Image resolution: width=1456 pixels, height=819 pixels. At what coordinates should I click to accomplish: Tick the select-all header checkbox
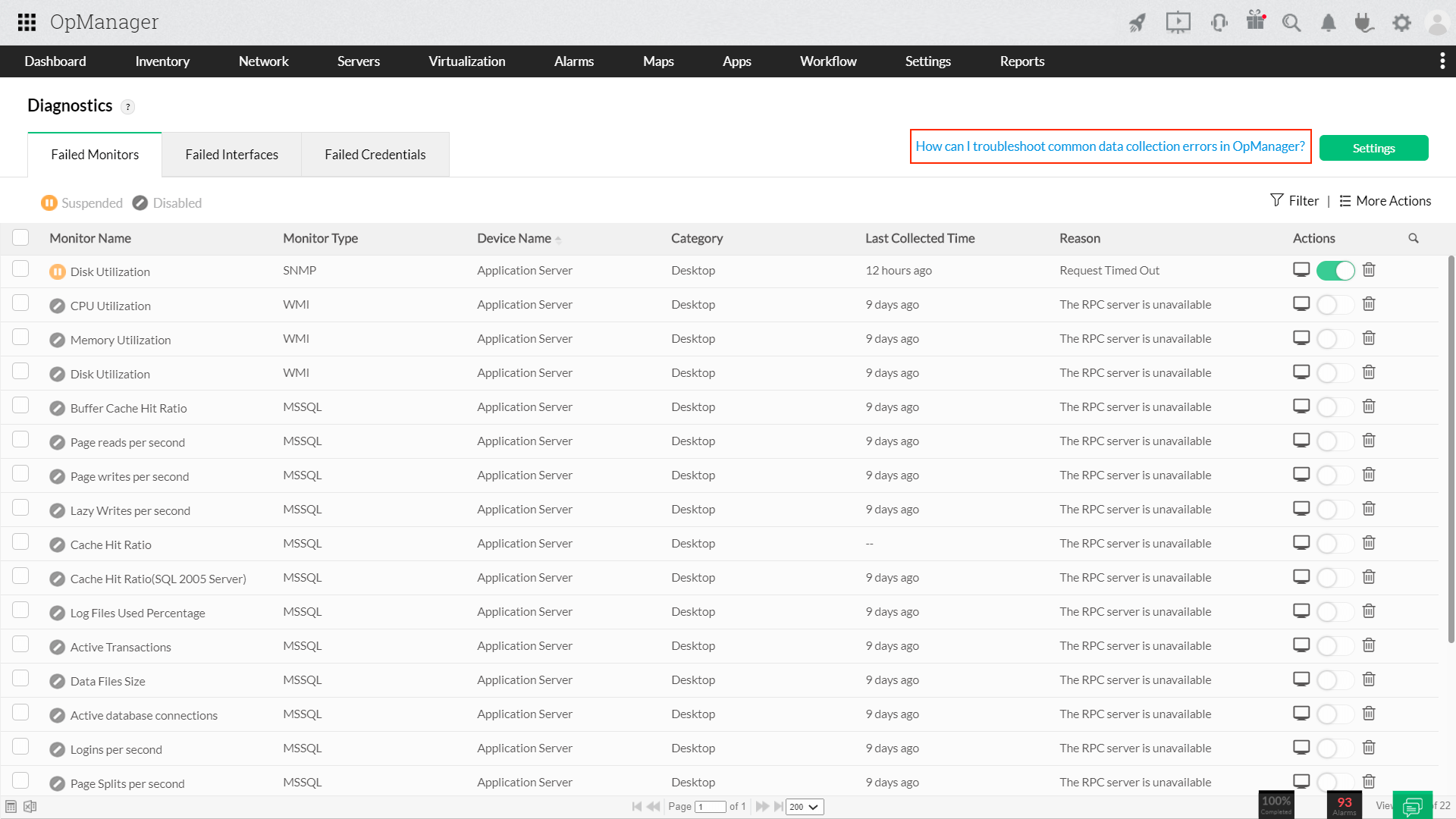pos(20,237)
